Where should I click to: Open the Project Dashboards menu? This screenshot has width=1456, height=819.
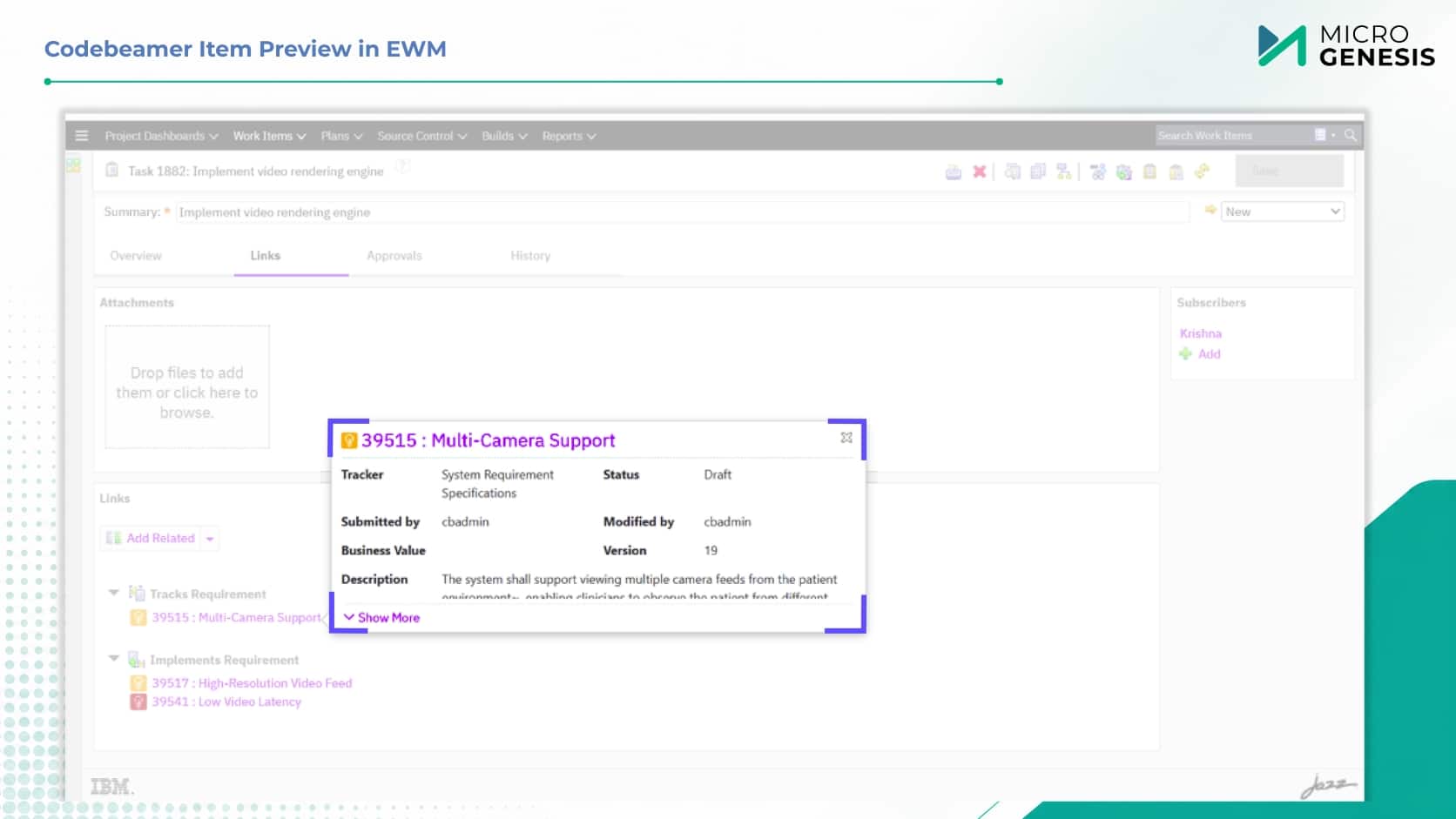[x=162, y=136]
